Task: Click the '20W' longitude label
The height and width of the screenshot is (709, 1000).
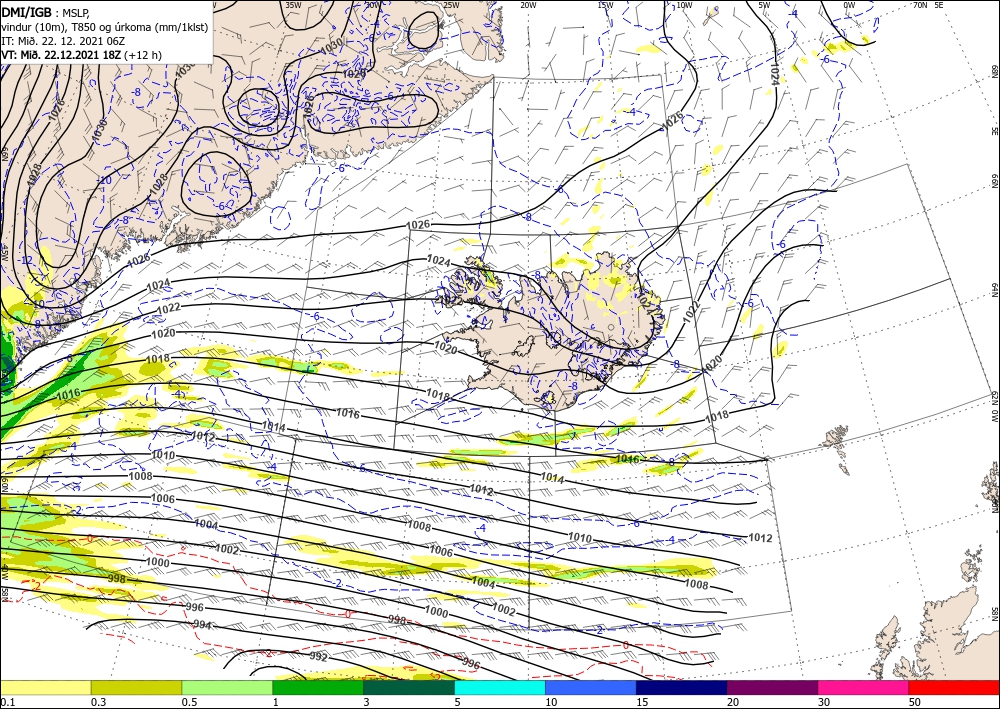Action: coord(528,5)
